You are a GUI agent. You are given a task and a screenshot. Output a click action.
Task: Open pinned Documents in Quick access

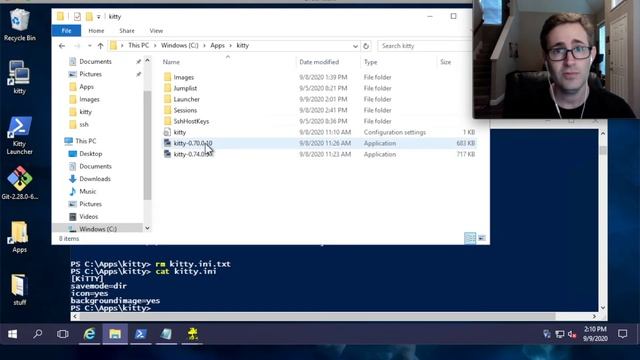click(x=95, y=62)
